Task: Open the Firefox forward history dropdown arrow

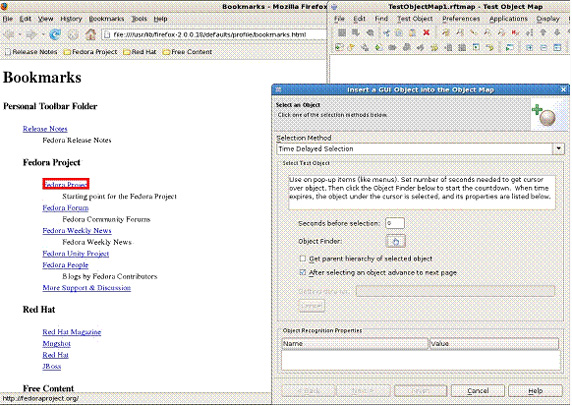Action: click(x=43, y=35)
